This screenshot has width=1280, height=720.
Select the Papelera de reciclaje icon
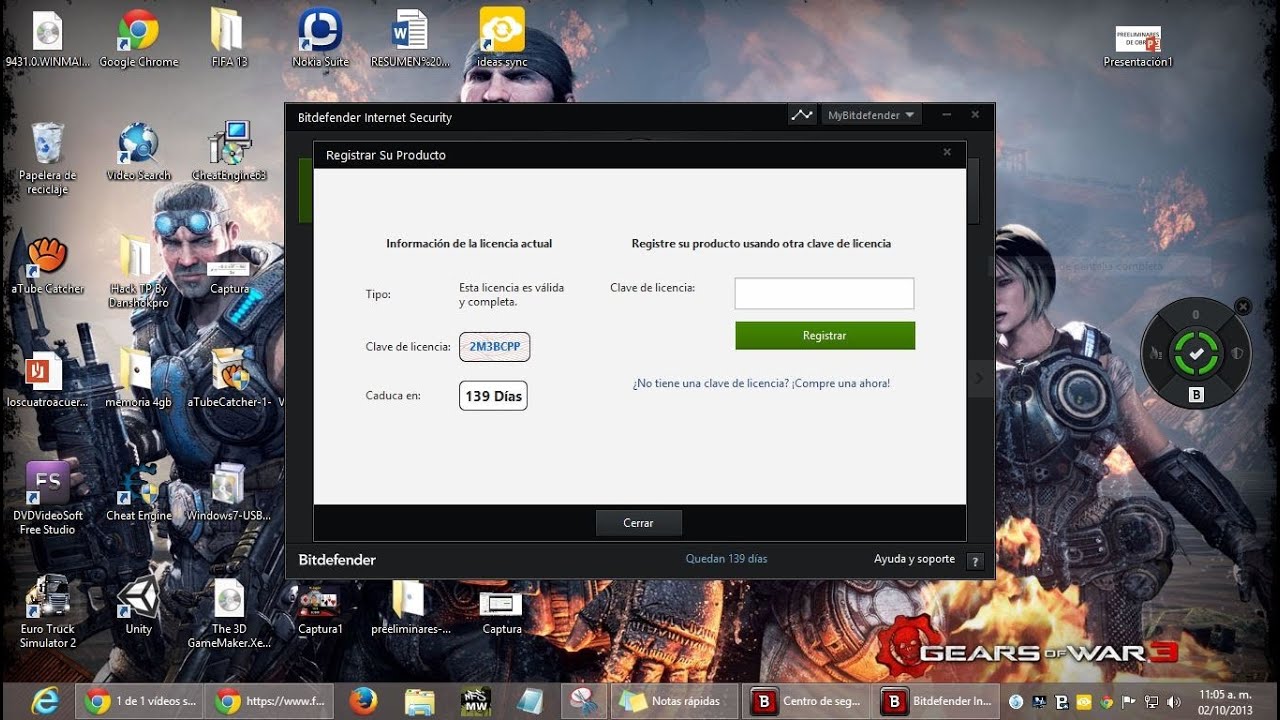click(x=47, y=158)
